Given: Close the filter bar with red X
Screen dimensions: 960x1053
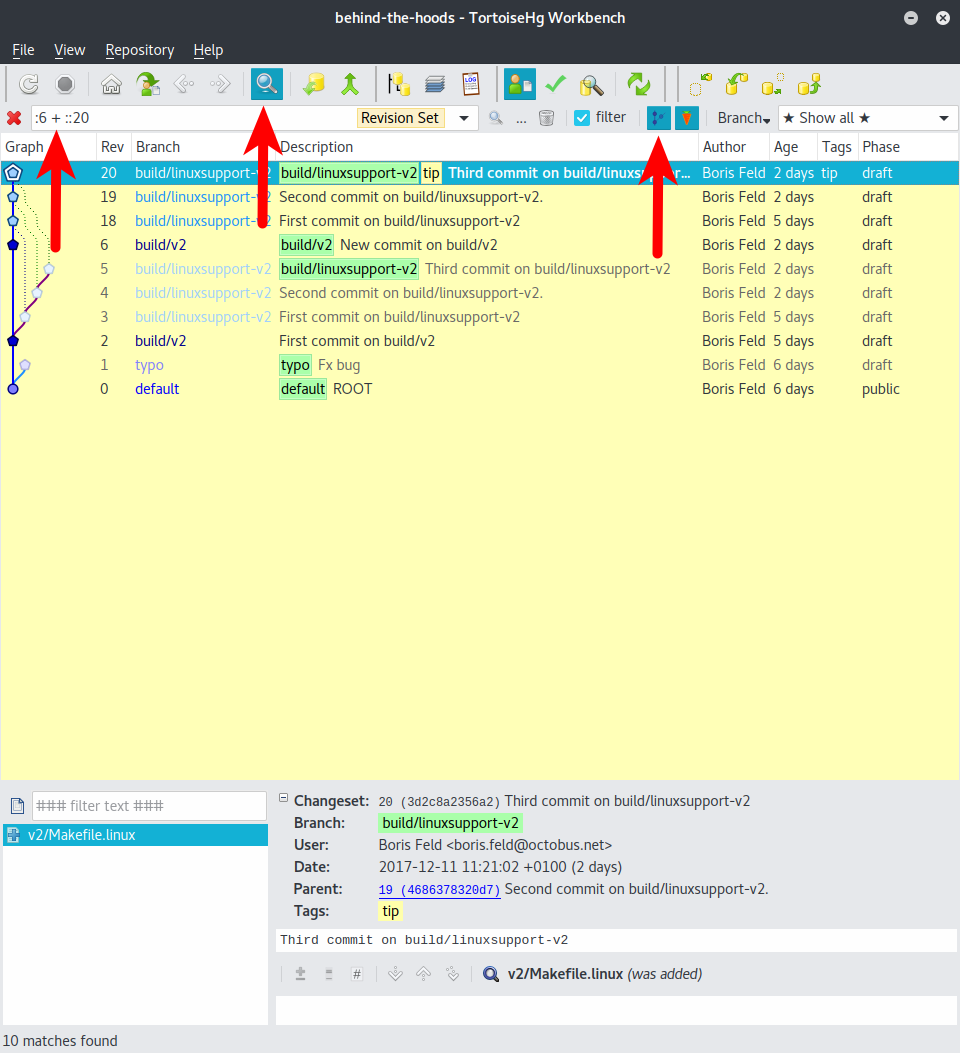Looking at the screenshot, I should [14, 118].
